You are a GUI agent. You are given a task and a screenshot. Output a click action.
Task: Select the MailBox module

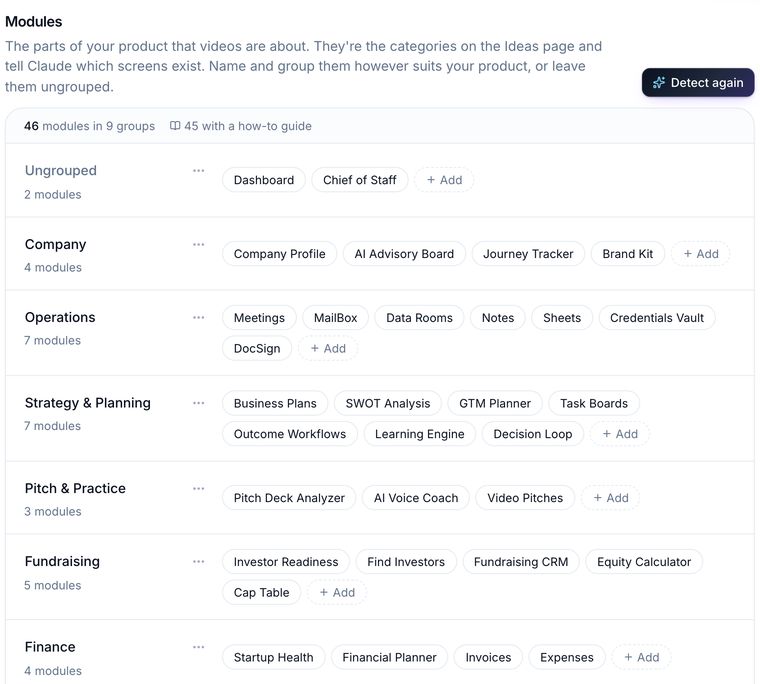pyautogui.click(x=335, y=318)
